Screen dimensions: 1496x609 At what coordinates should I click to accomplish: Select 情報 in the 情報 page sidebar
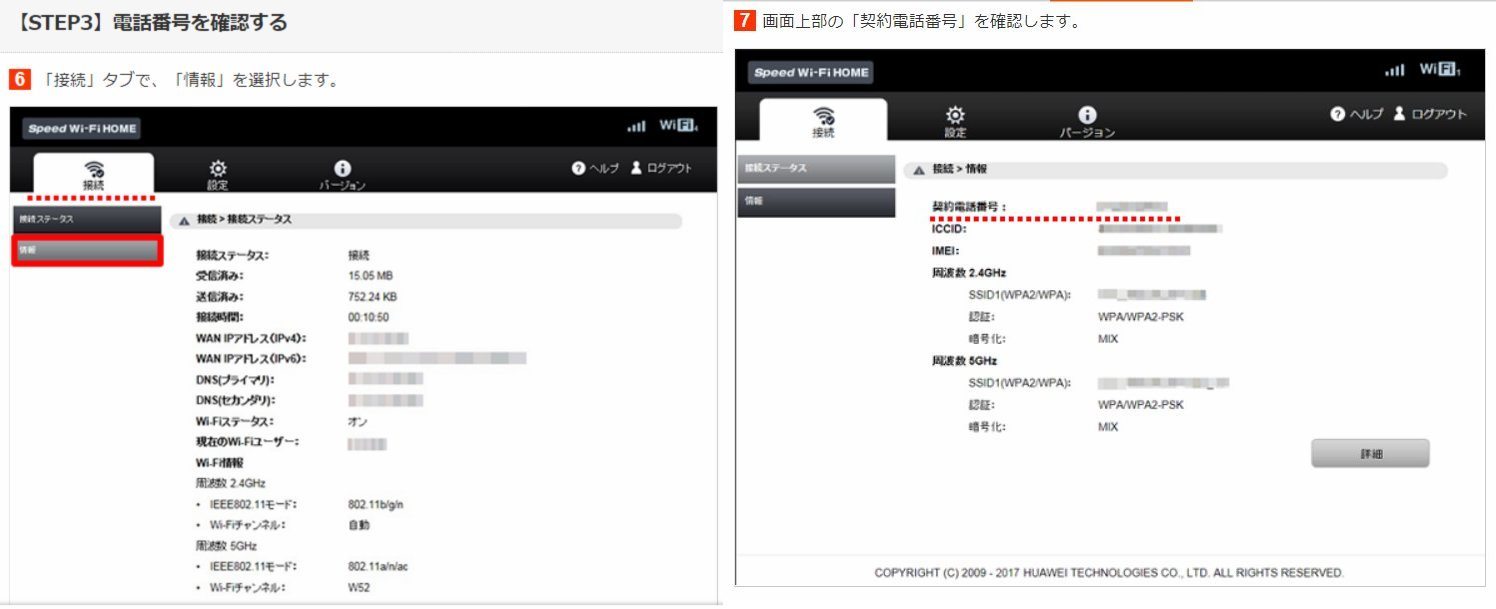(x=816, y=201)
